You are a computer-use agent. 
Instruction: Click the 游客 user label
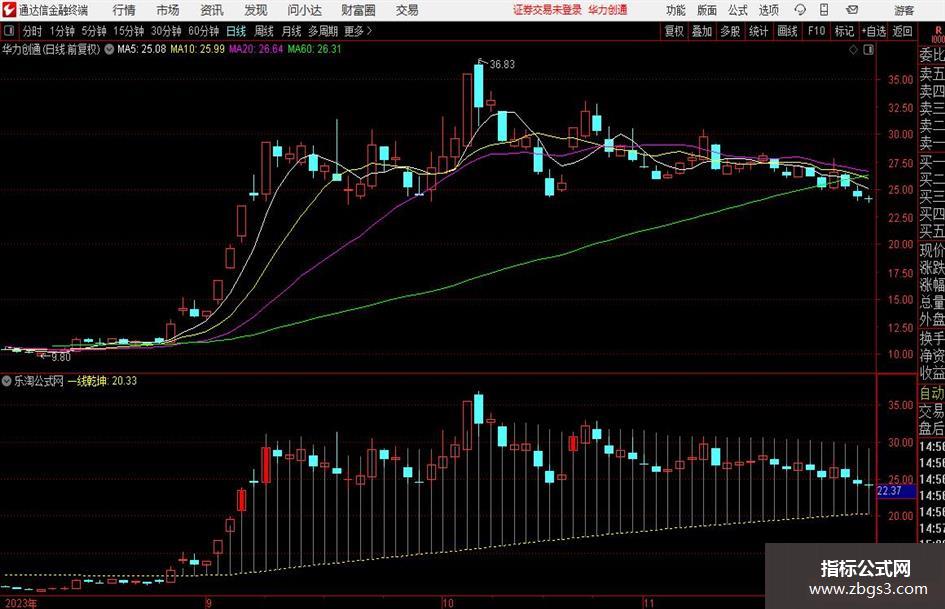click(x=903, y=10)
